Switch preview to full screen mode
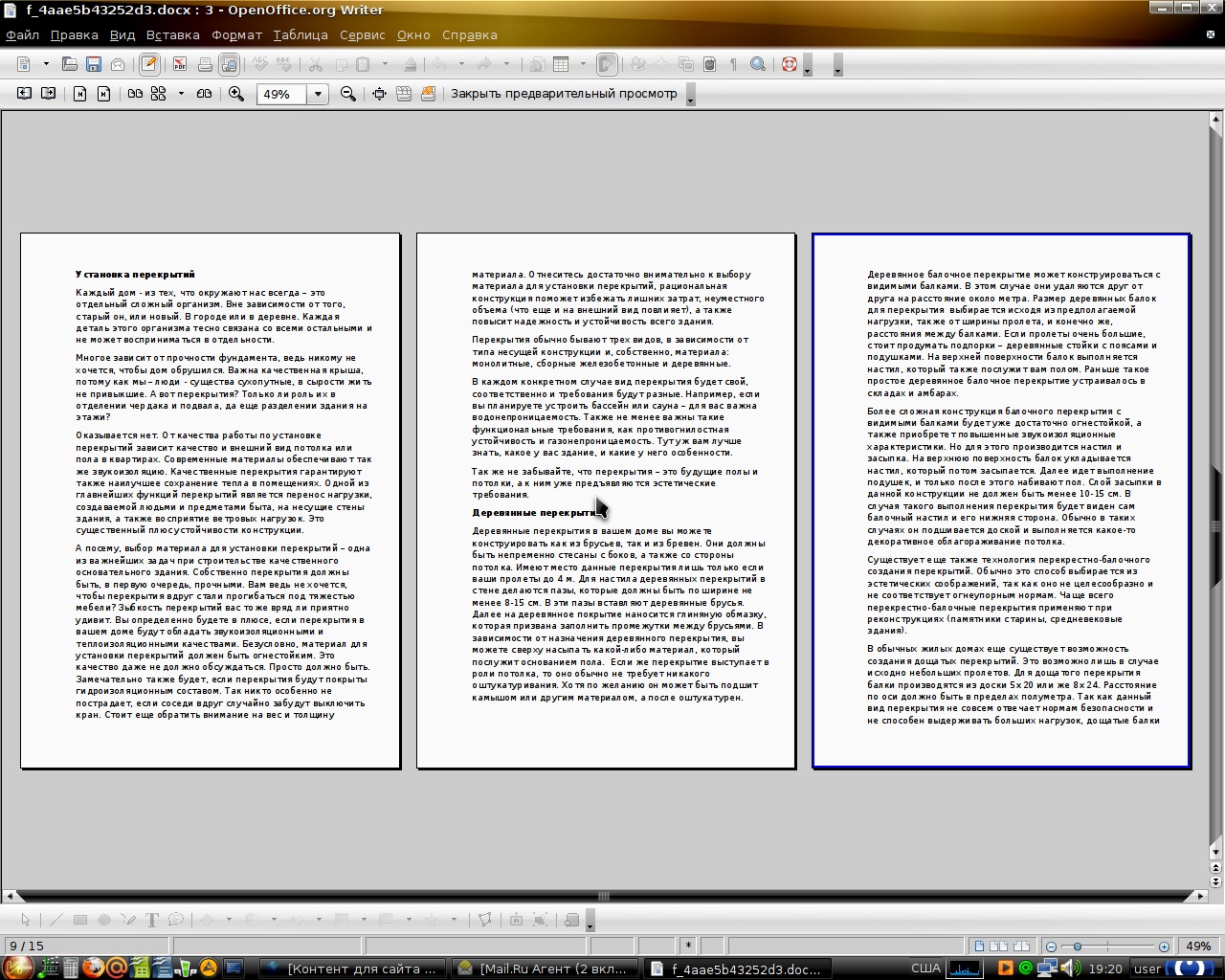Screen dimensions: 1225x980 (380, 94)
